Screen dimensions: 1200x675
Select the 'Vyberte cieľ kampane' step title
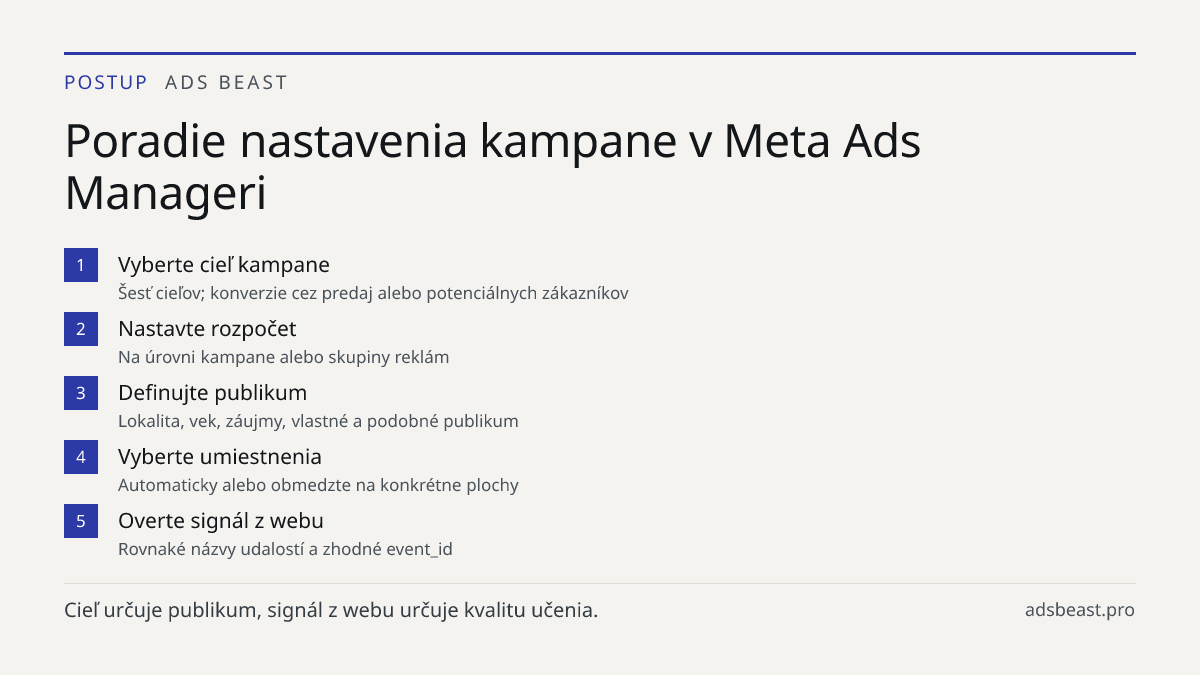tap(224, 265)
